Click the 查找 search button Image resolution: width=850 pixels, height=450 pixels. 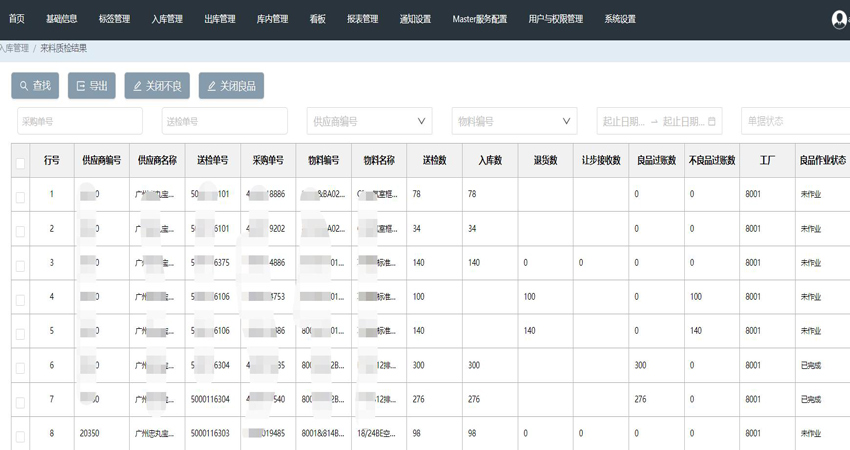pyautogui.click(x=35, y=86)
